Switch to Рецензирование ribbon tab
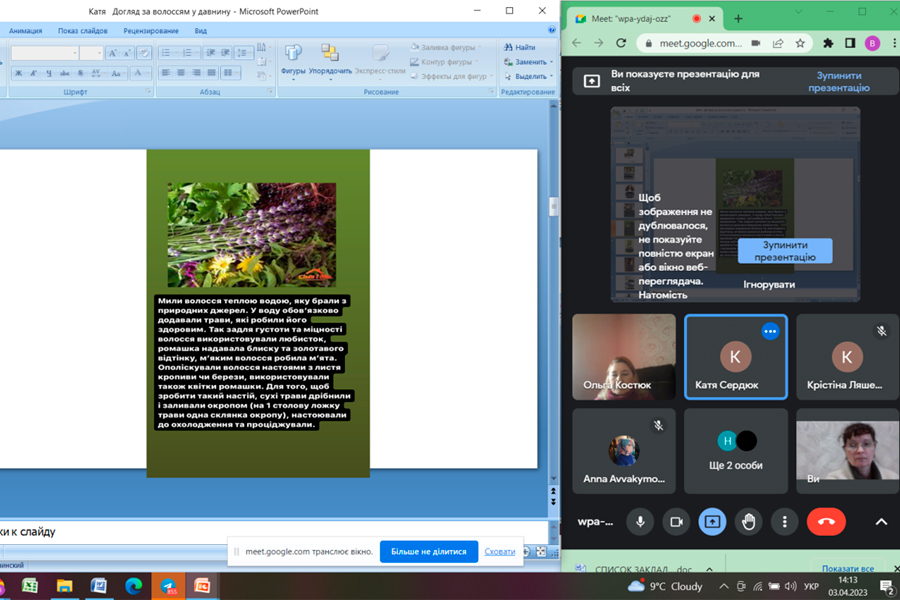900x600 pixels. coord(150,31)
